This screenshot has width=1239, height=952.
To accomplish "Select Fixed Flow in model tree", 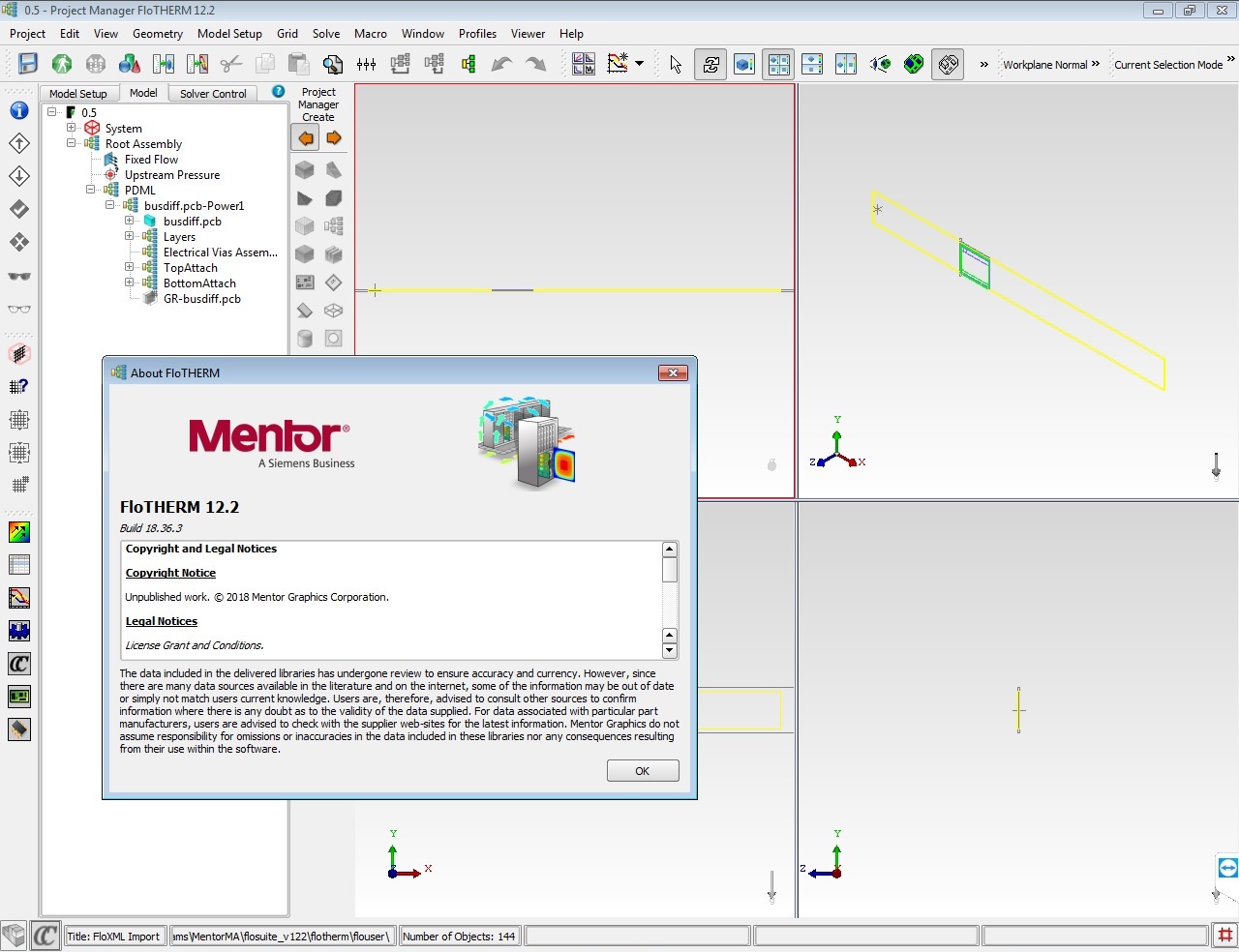I will coord(151,159).
